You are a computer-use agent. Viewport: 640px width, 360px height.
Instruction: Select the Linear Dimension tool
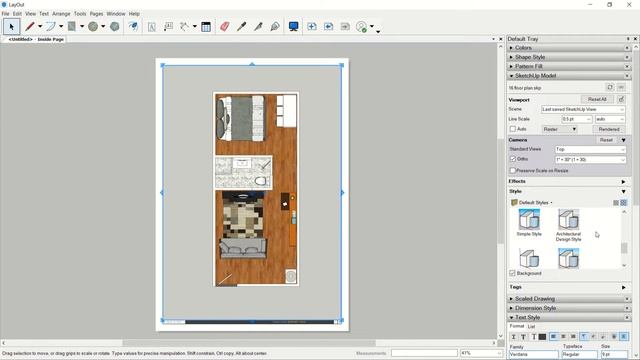184,27
